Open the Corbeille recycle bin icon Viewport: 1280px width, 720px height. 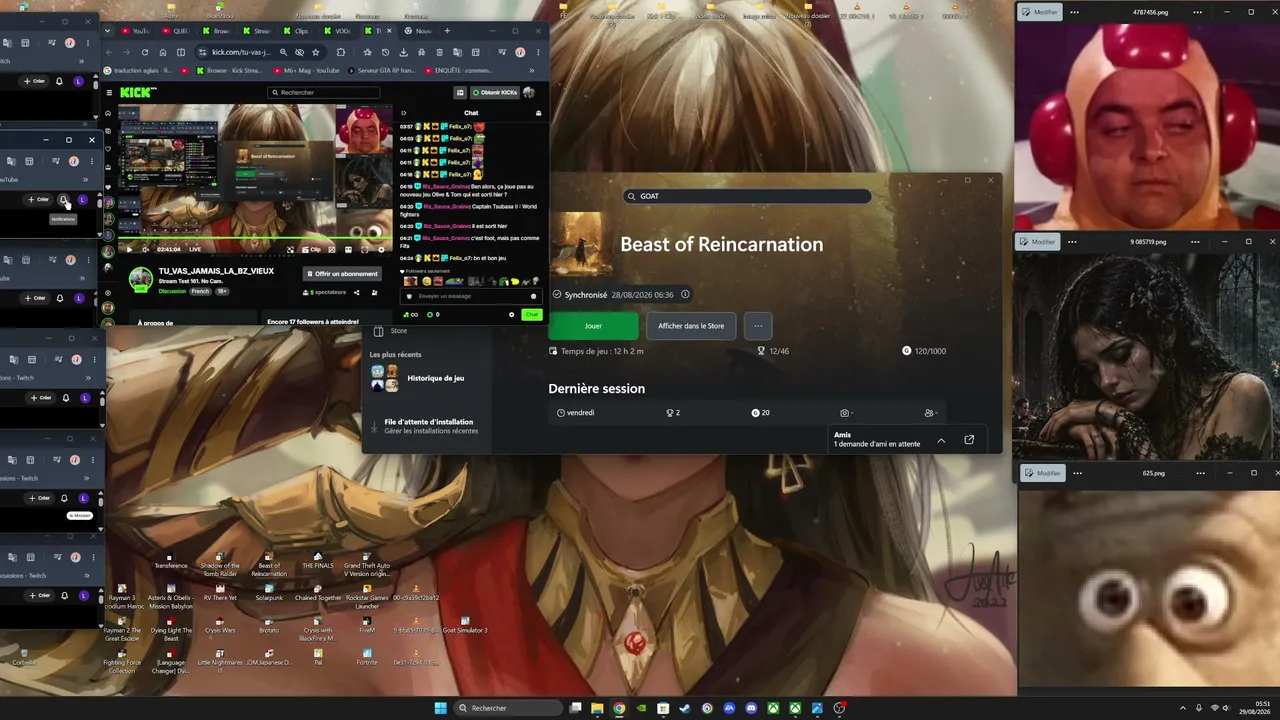click(x=24, y=656)
